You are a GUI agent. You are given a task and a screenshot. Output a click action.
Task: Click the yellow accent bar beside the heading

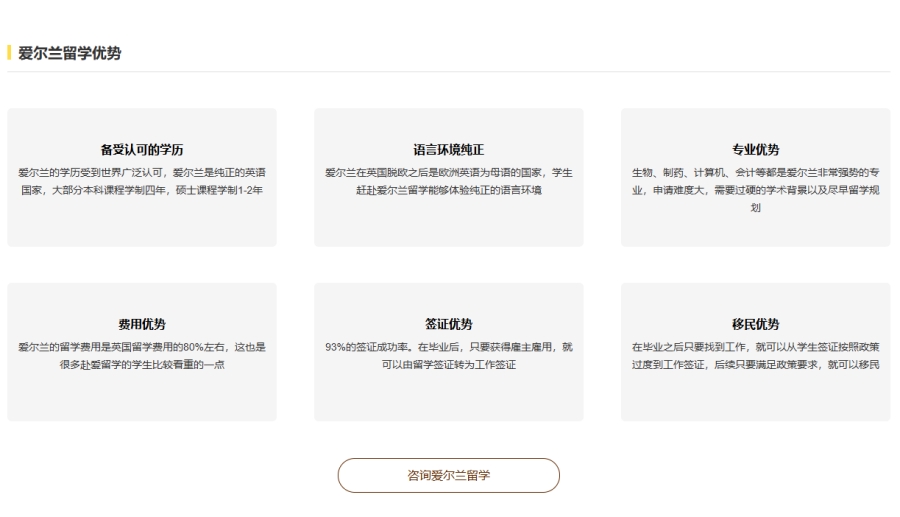pyautogui.click(x=9, y=52)
